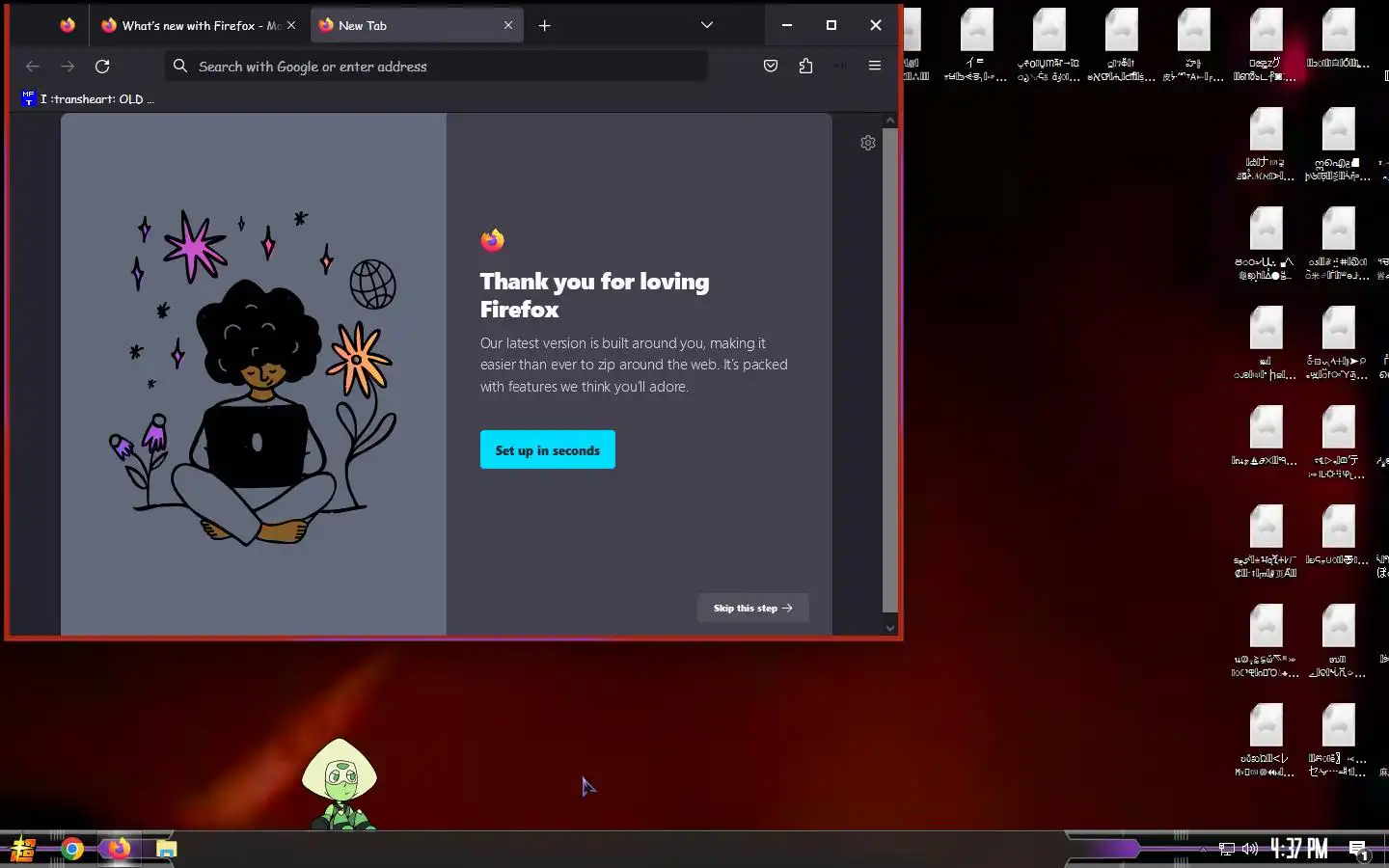The width and height of the screenshot is (1389, 868).
Task: Expand the list all tabs dropdown
Action: (706, 25)
